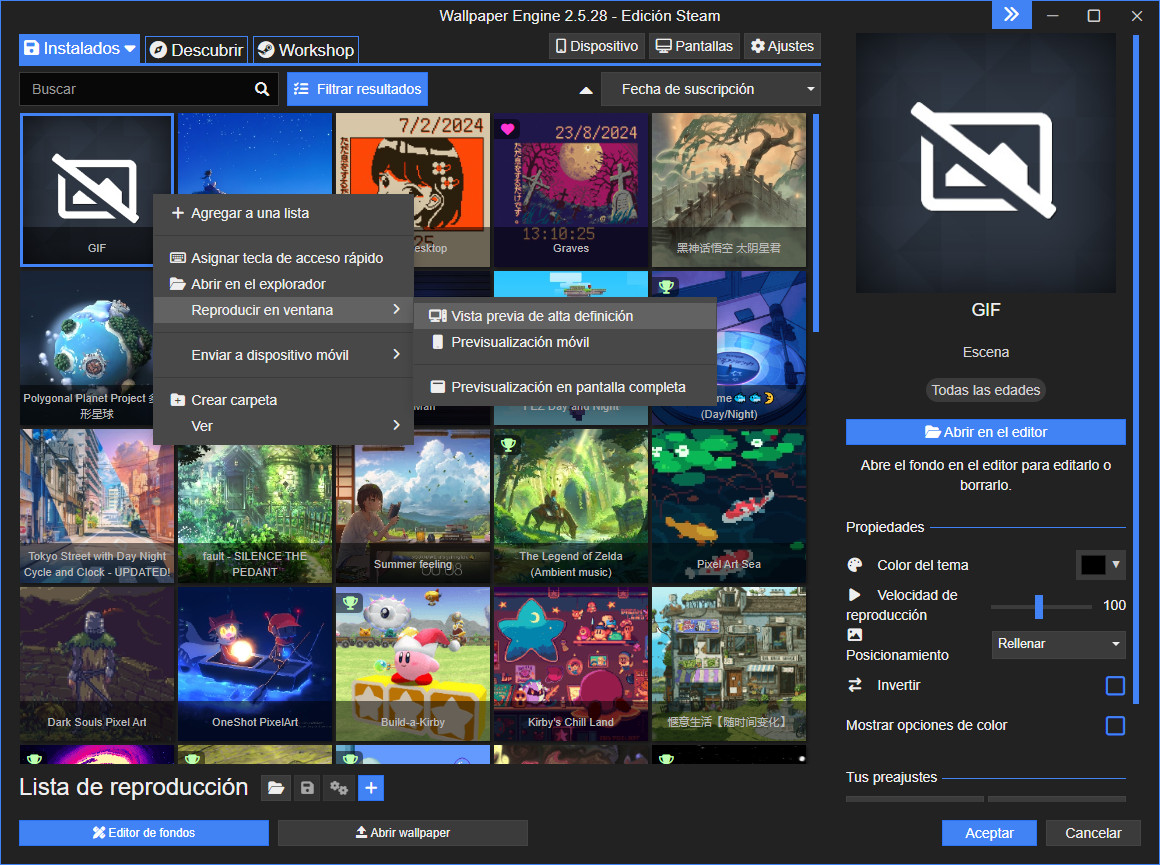Open playlist settings gears icon
The image size is (1160, 865).
click(x=339, y=788)
